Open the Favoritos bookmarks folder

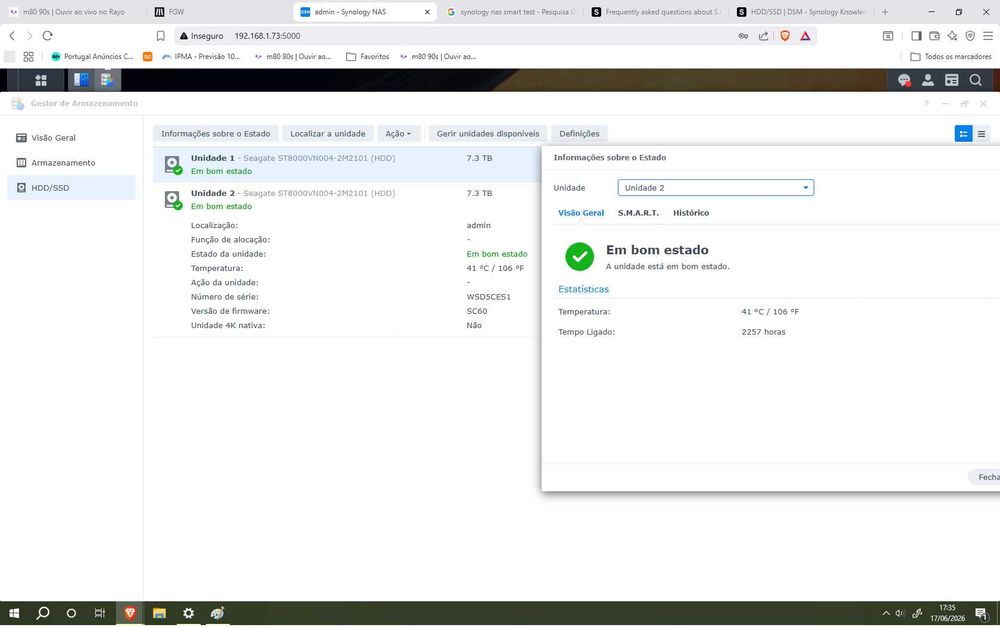point(367,56)
